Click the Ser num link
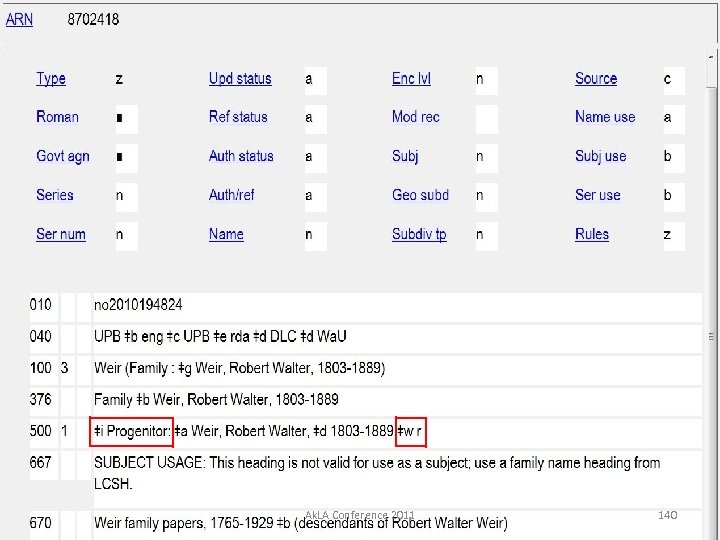This screenshot has height=540, width=720. [x=61, y=234]
